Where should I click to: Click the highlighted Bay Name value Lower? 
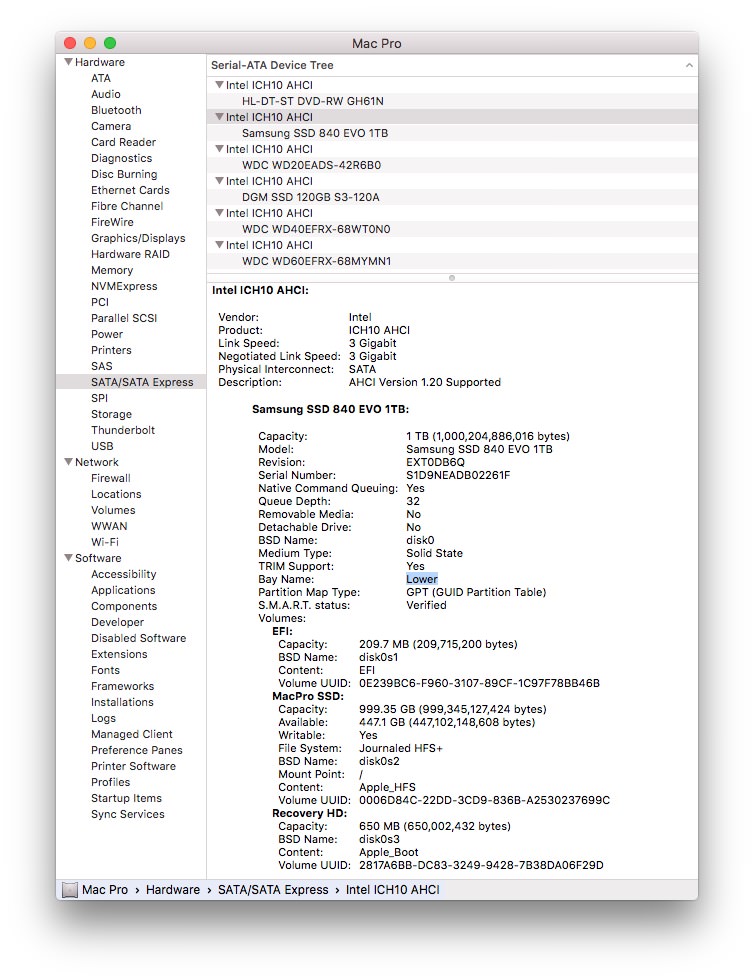pyautogui.click(x=422, y=579)
